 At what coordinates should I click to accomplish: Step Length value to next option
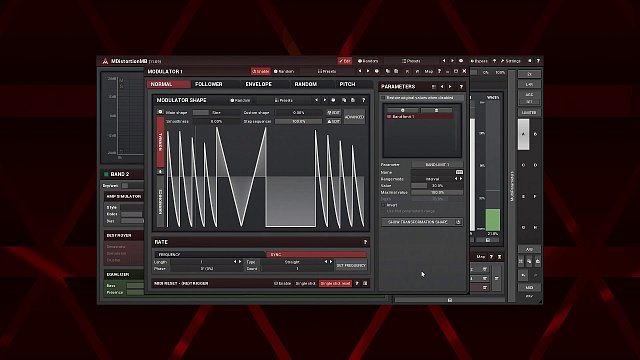pyautogui.click(x=240, y=262)
